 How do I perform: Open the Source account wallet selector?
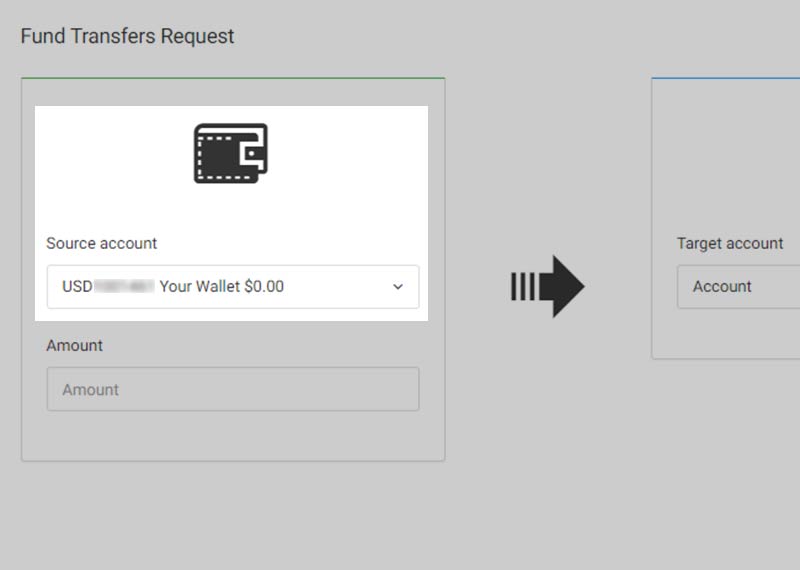click(x=232, y=287)
